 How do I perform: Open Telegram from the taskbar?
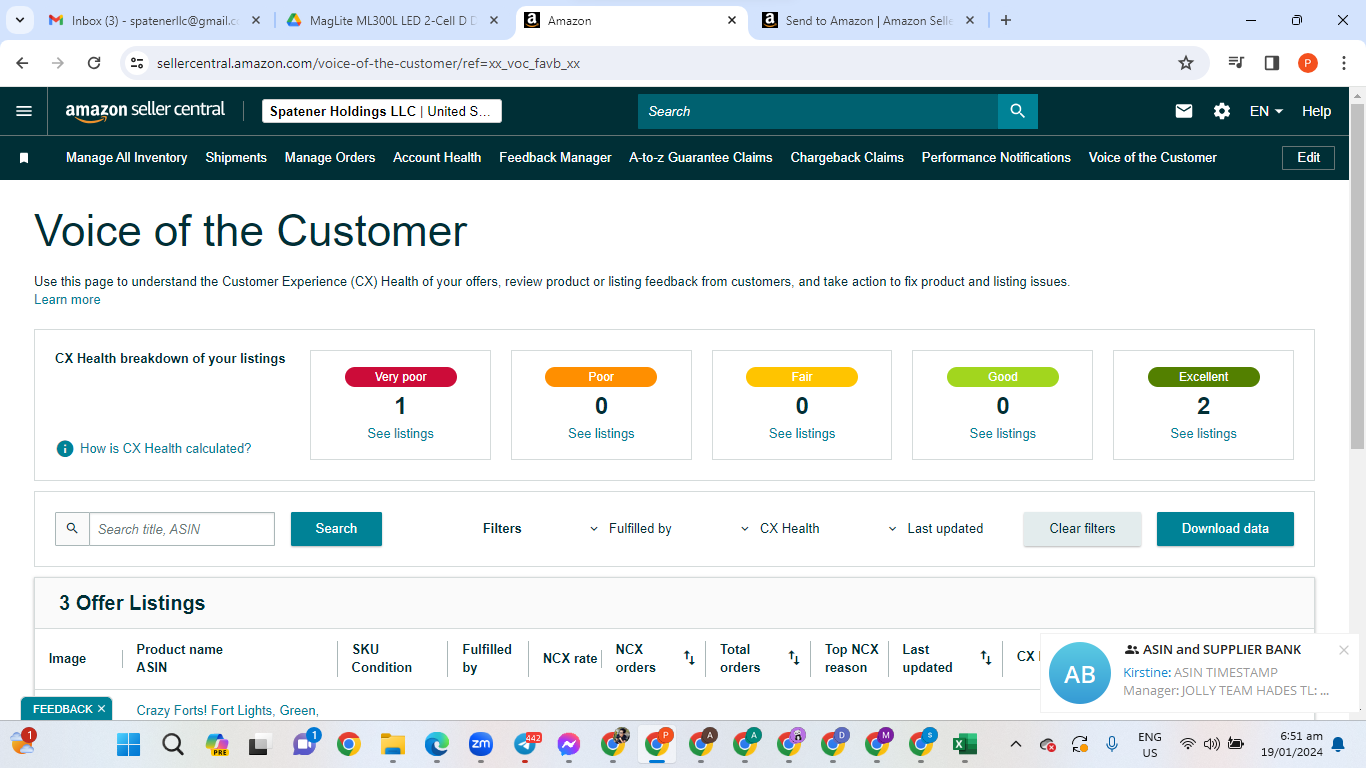coord(526,744)
